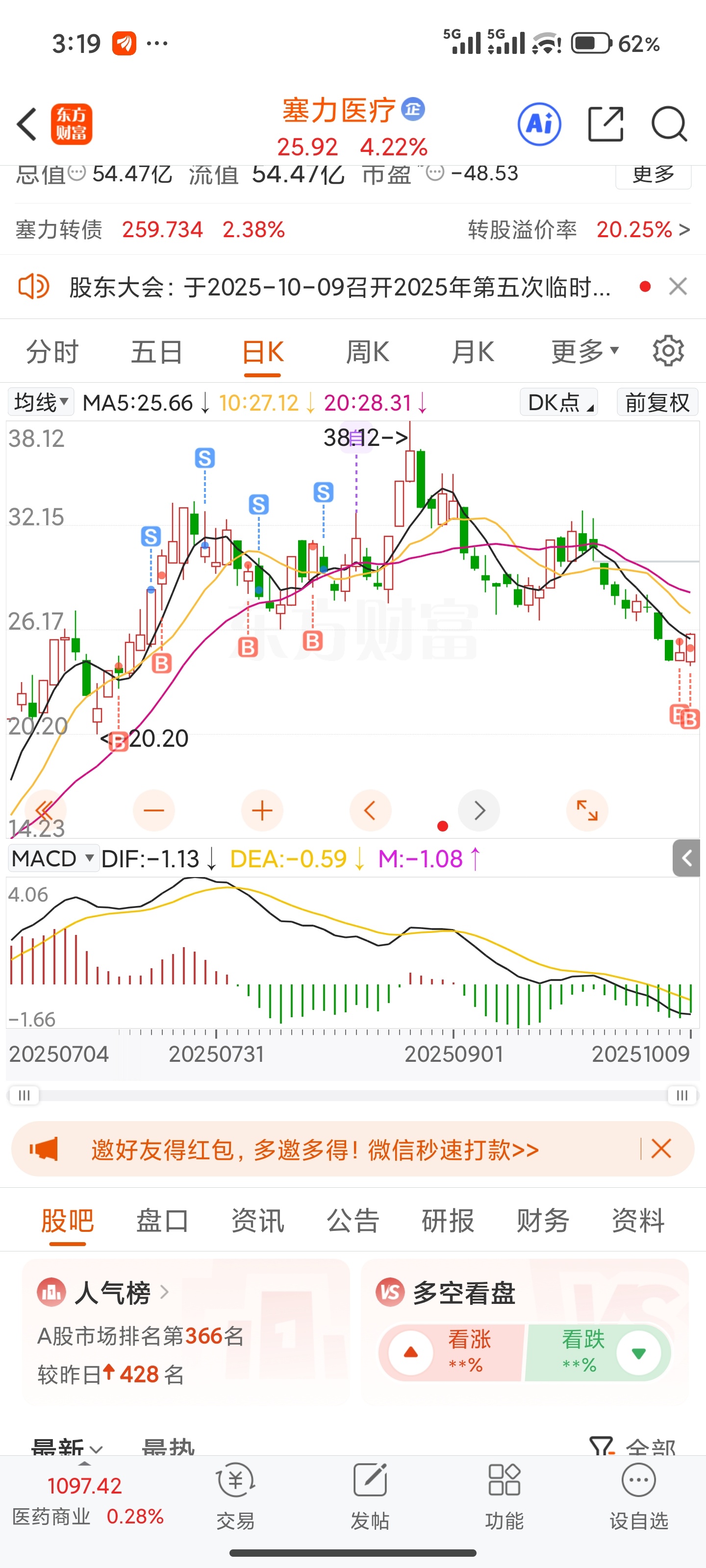The height and width of the screenshot is (1568, 706).
Task: Open the 交易 trade icon
Action: 235,1480
